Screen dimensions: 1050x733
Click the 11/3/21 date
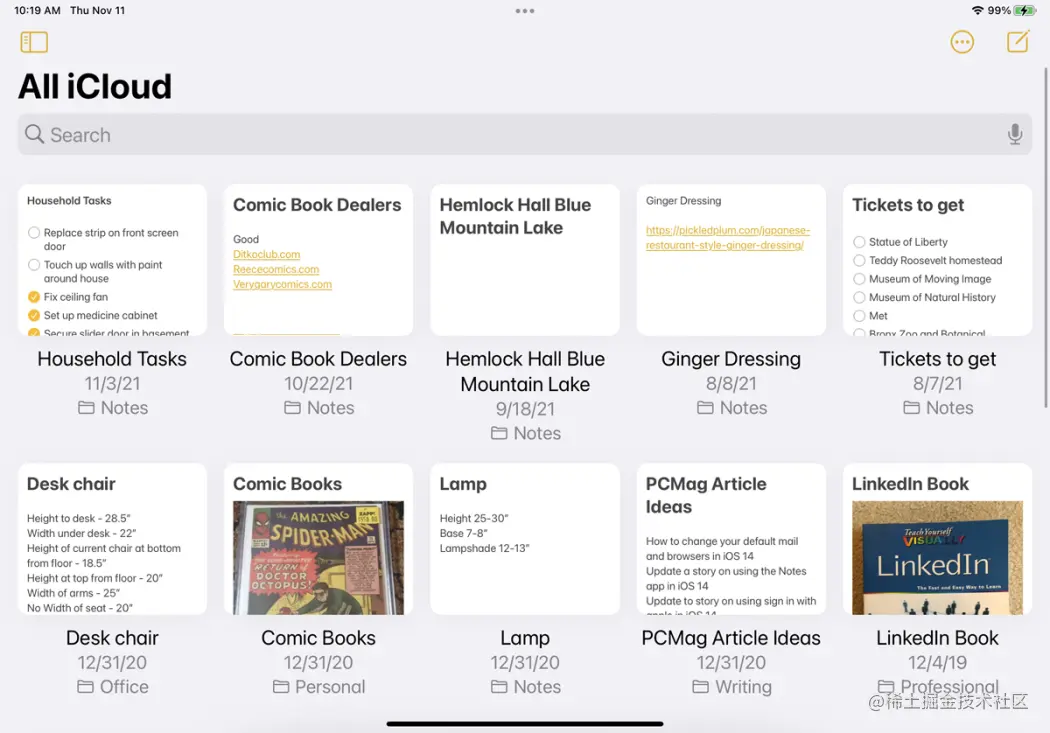[x=112, y=384]
